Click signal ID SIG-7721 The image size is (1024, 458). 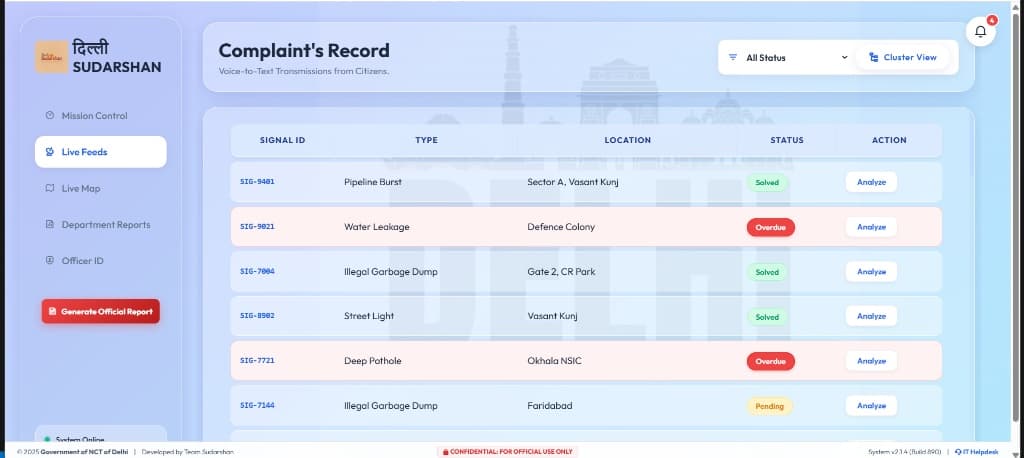pyautogui.click(x=257, y=361)
